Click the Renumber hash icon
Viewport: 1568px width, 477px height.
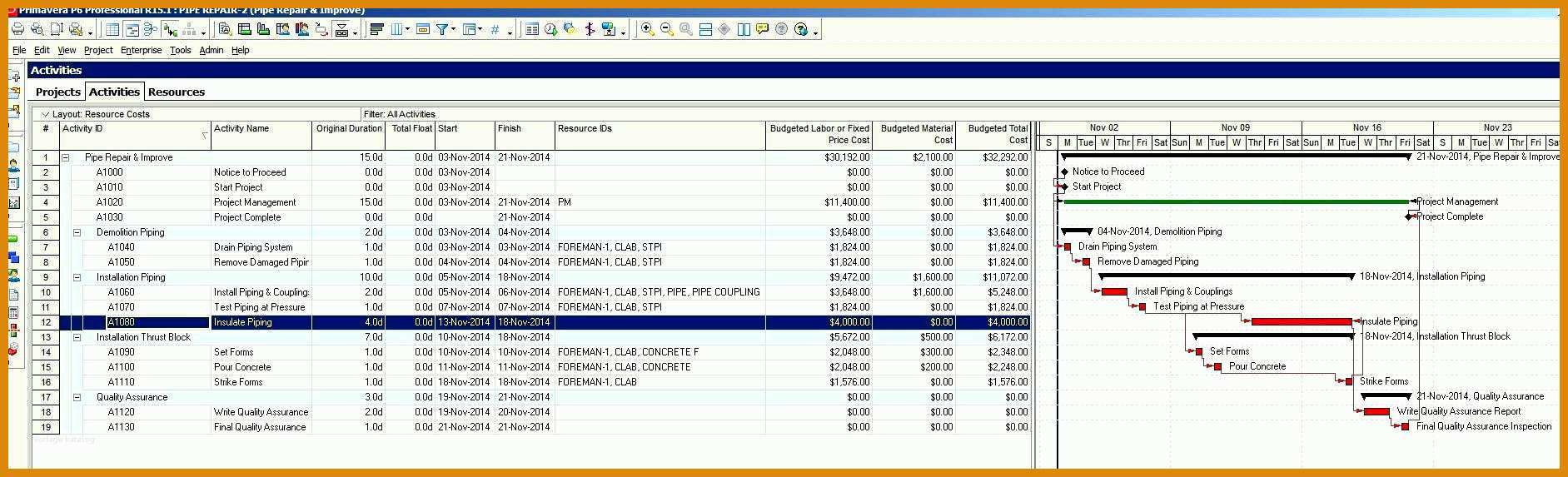click(495, 29)
